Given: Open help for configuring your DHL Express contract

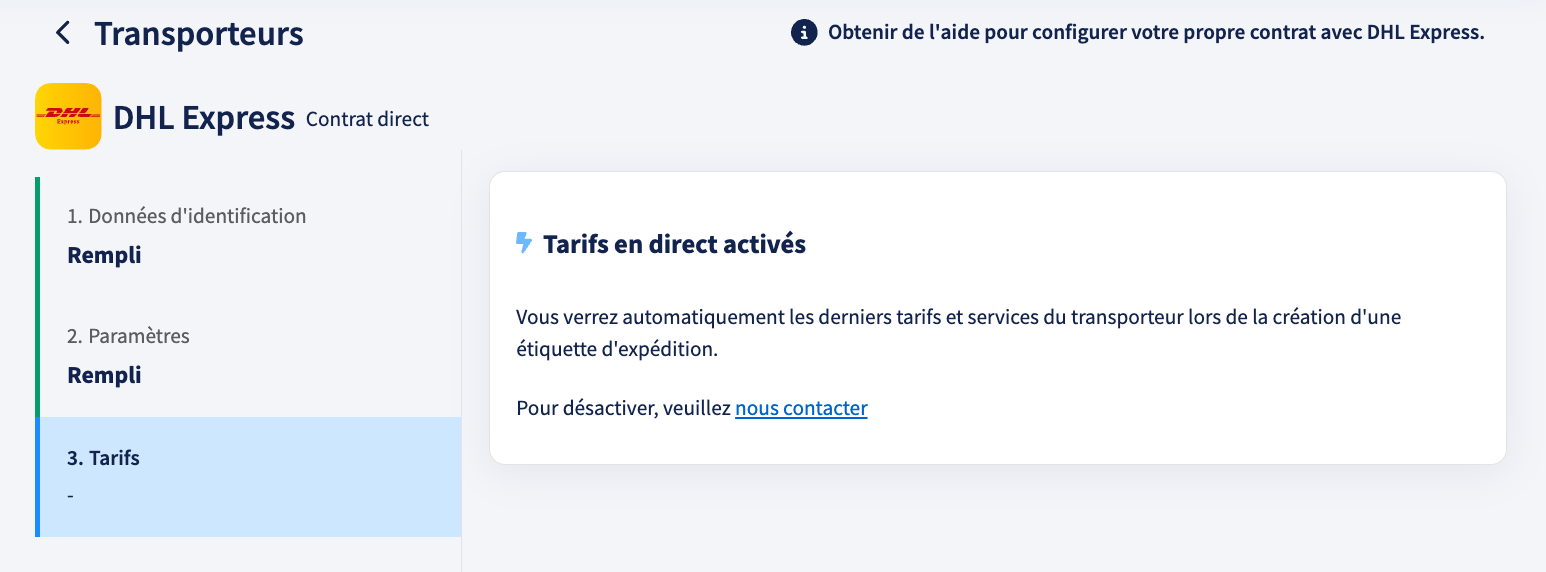Looking at the screenshot, I should (1156, 33).
